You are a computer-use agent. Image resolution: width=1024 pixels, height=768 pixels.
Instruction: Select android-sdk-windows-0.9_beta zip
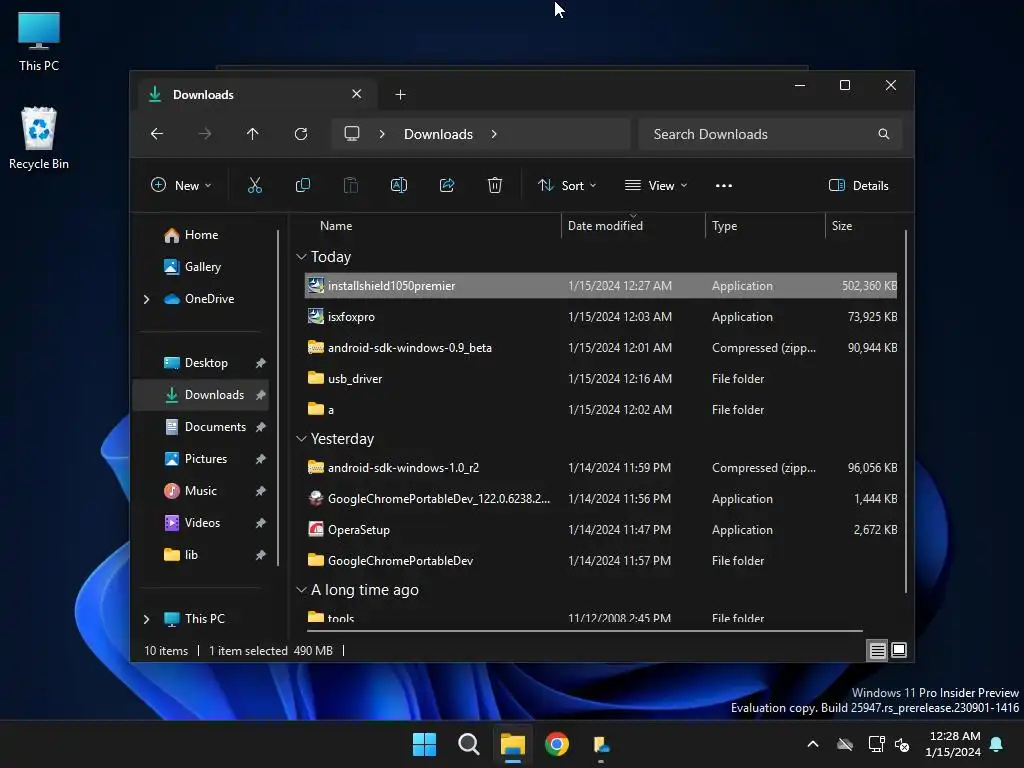click(601, 348)
